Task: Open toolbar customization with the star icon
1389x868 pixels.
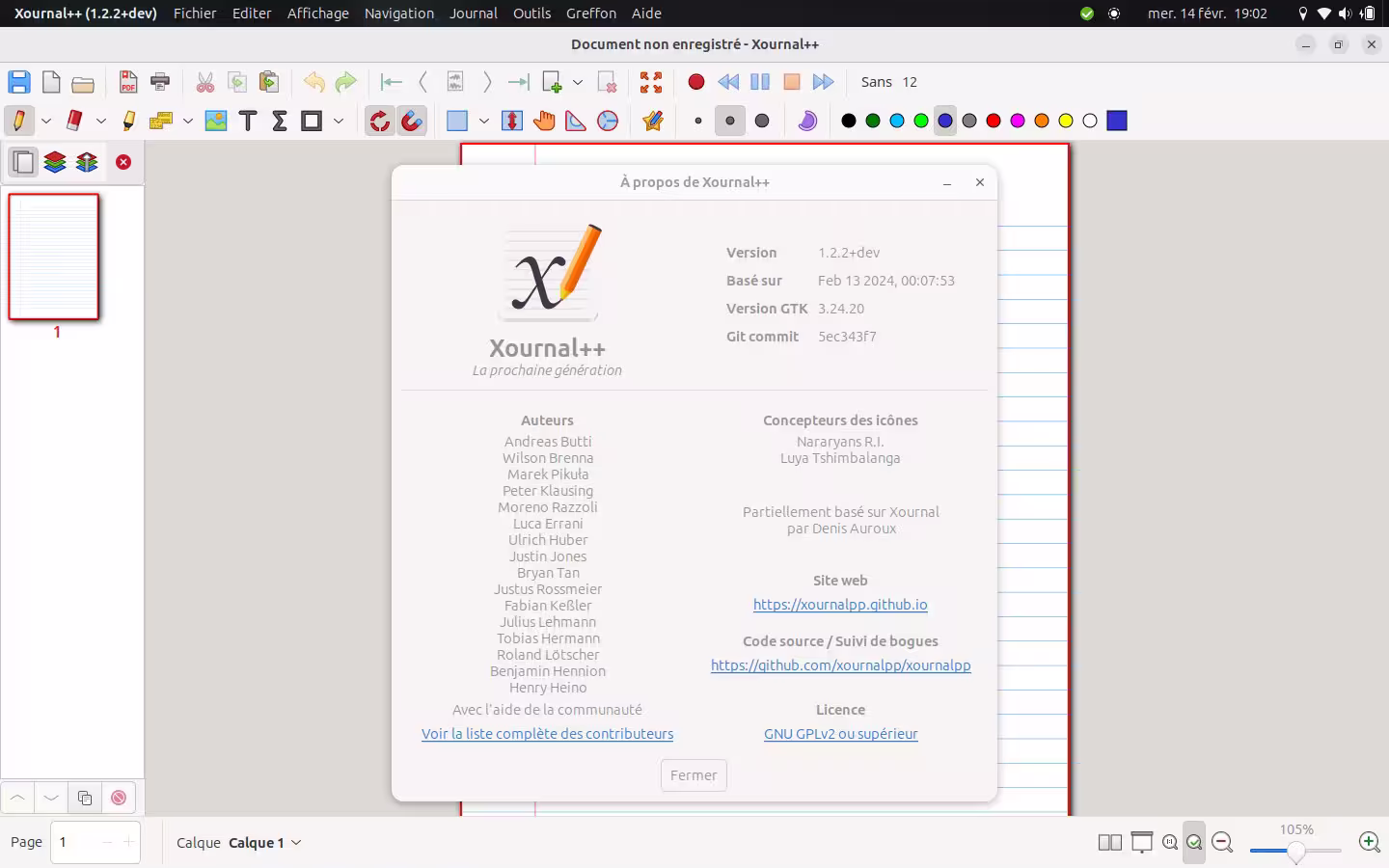Action: pyautogui.click(x=653, y=121)
